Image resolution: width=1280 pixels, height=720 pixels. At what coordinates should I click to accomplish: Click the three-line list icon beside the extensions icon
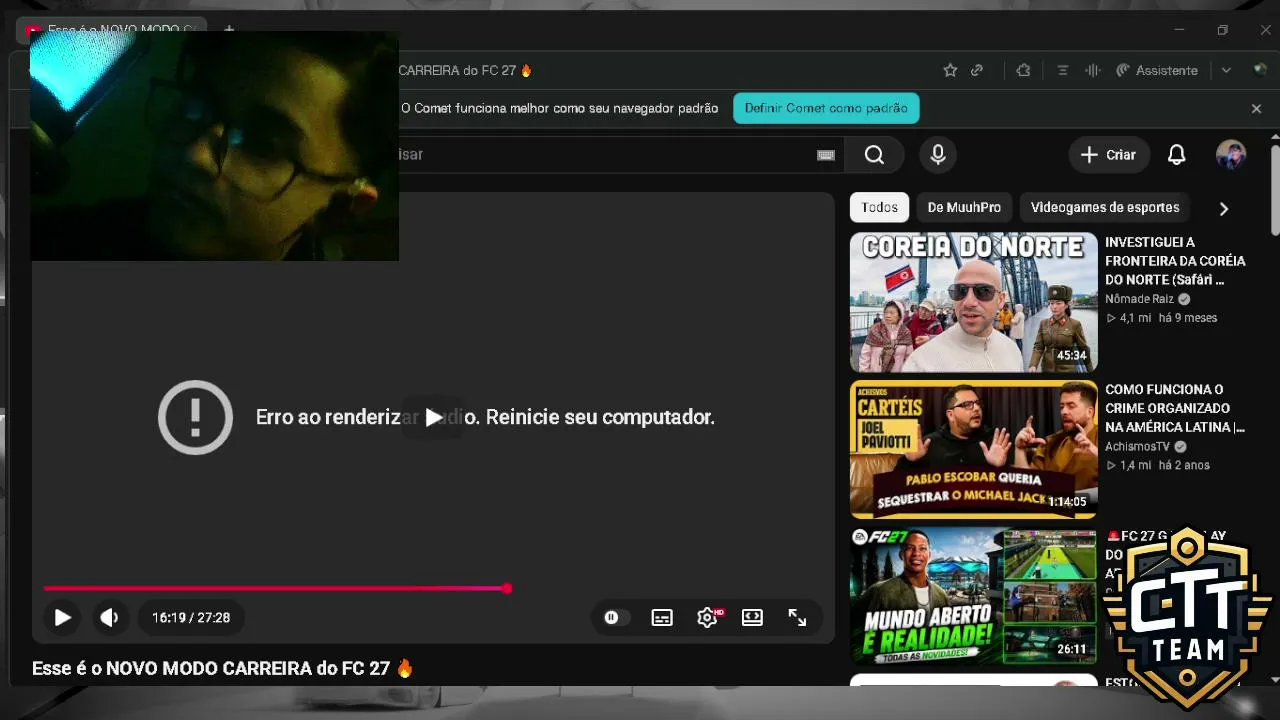point(1063,70)
